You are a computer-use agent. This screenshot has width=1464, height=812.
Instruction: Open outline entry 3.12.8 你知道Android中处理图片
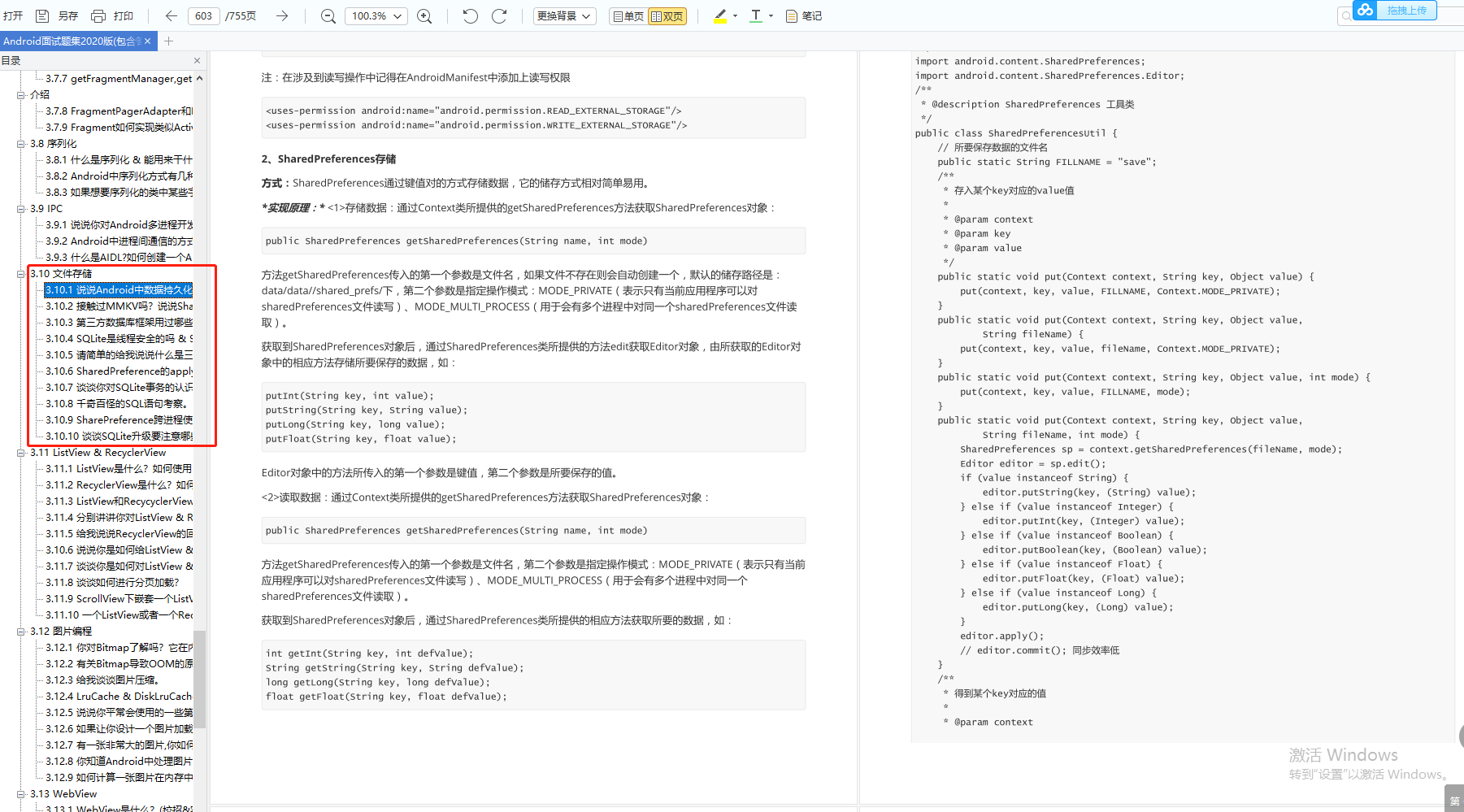(x=119, y=762)
